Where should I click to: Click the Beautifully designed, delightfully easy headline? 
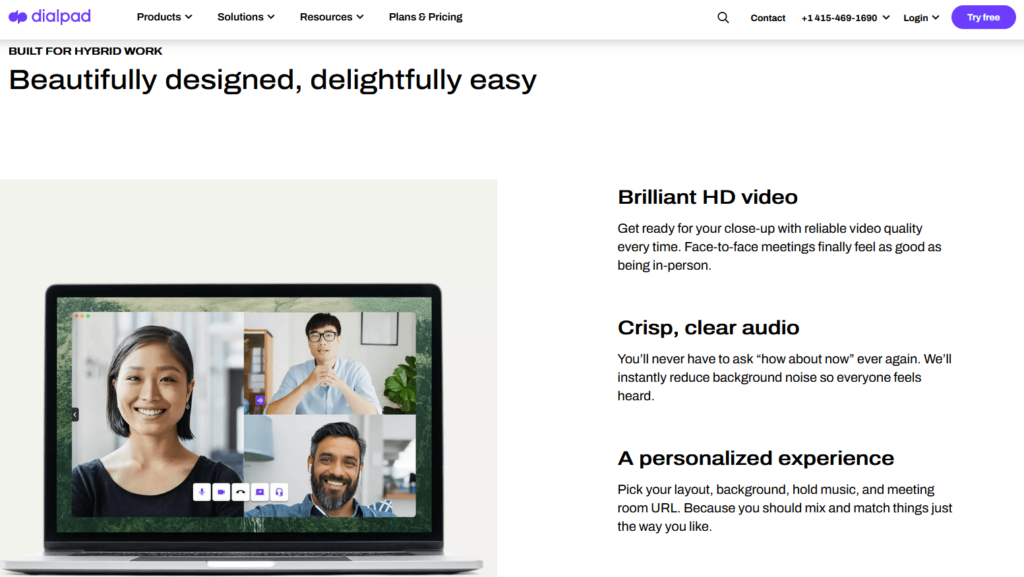coord(272,80)
